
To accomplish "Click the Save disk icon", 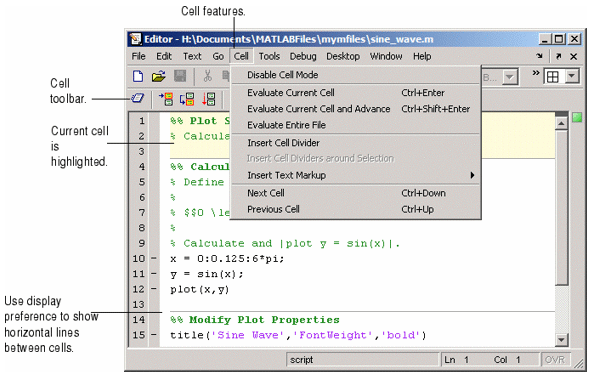I will tap(180, 76).
